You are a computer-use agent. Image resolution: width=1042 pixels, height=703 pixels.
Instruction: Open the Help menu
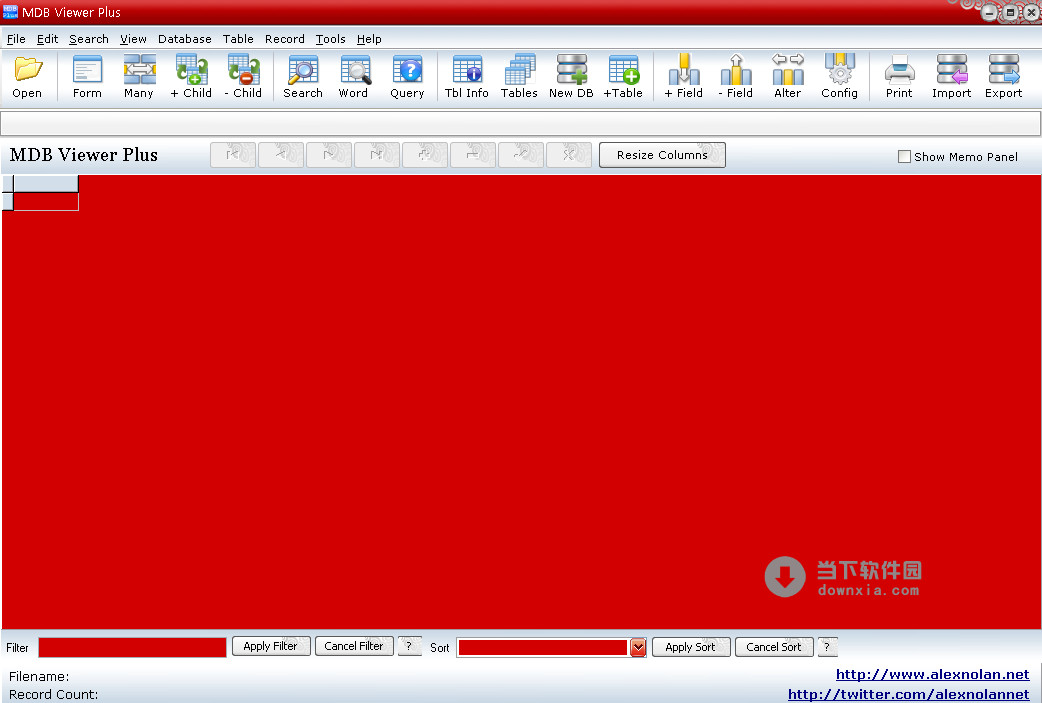click(369, 39)
